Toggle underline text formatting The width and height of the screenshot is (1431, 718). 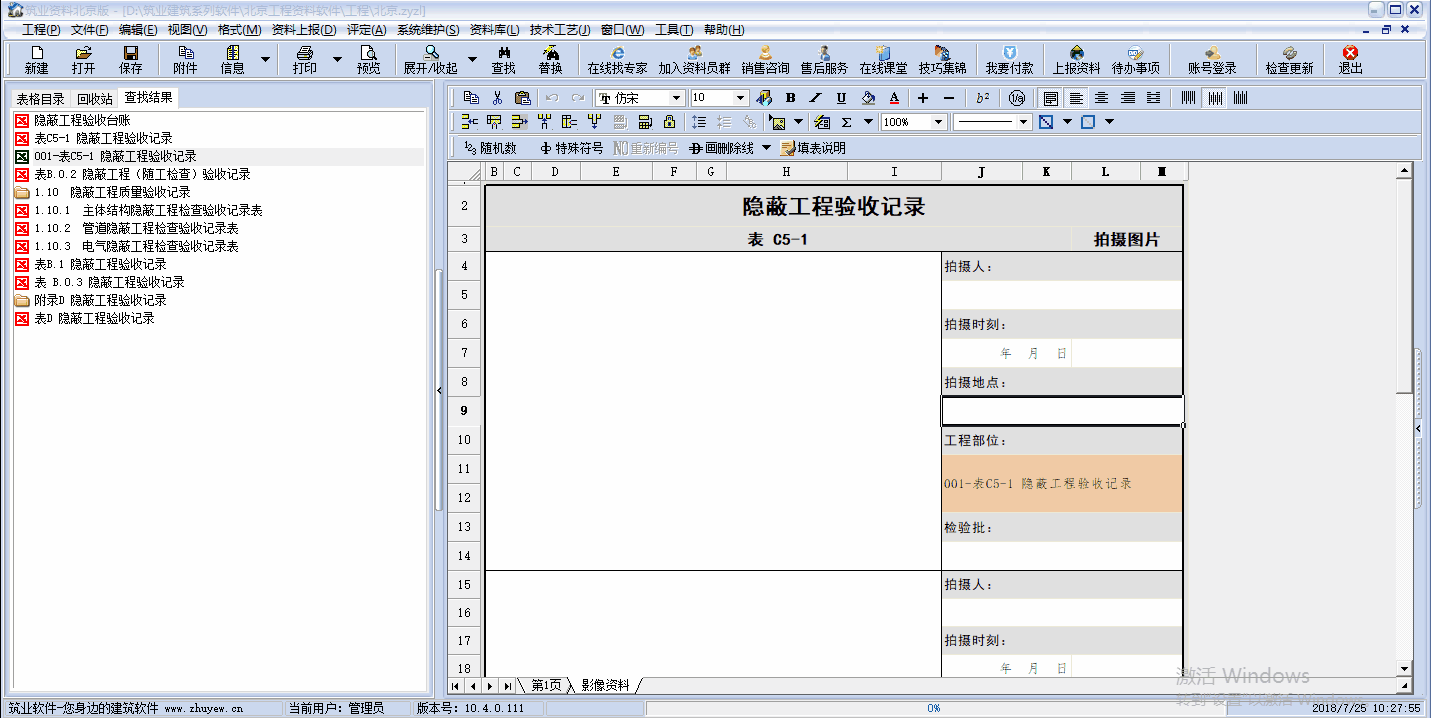[x=841, y=98]
